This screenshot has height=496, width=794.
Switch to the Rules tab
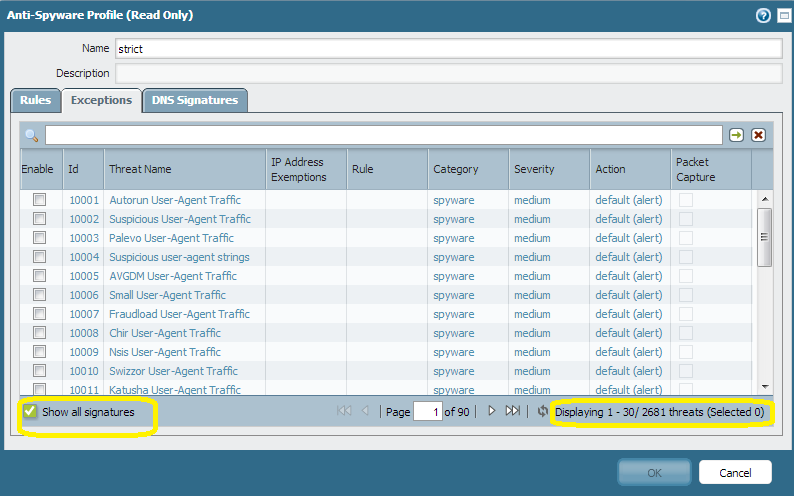tap(35, 100)
